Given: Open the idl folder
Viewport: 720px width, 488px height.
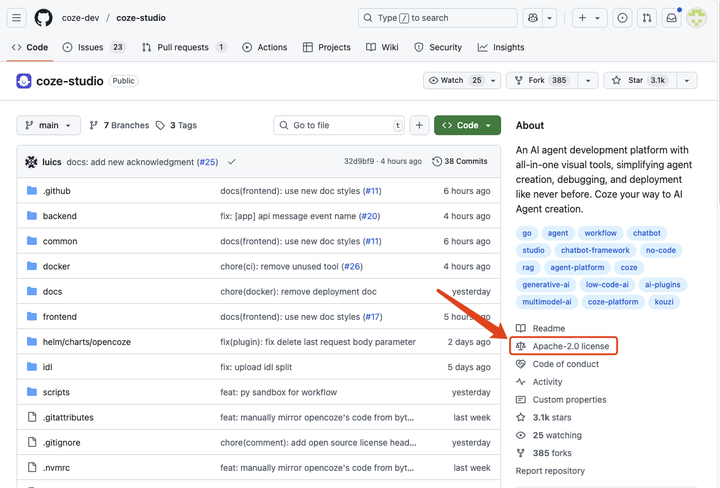Looking at the screenshot, I should [x=48, y=367].
